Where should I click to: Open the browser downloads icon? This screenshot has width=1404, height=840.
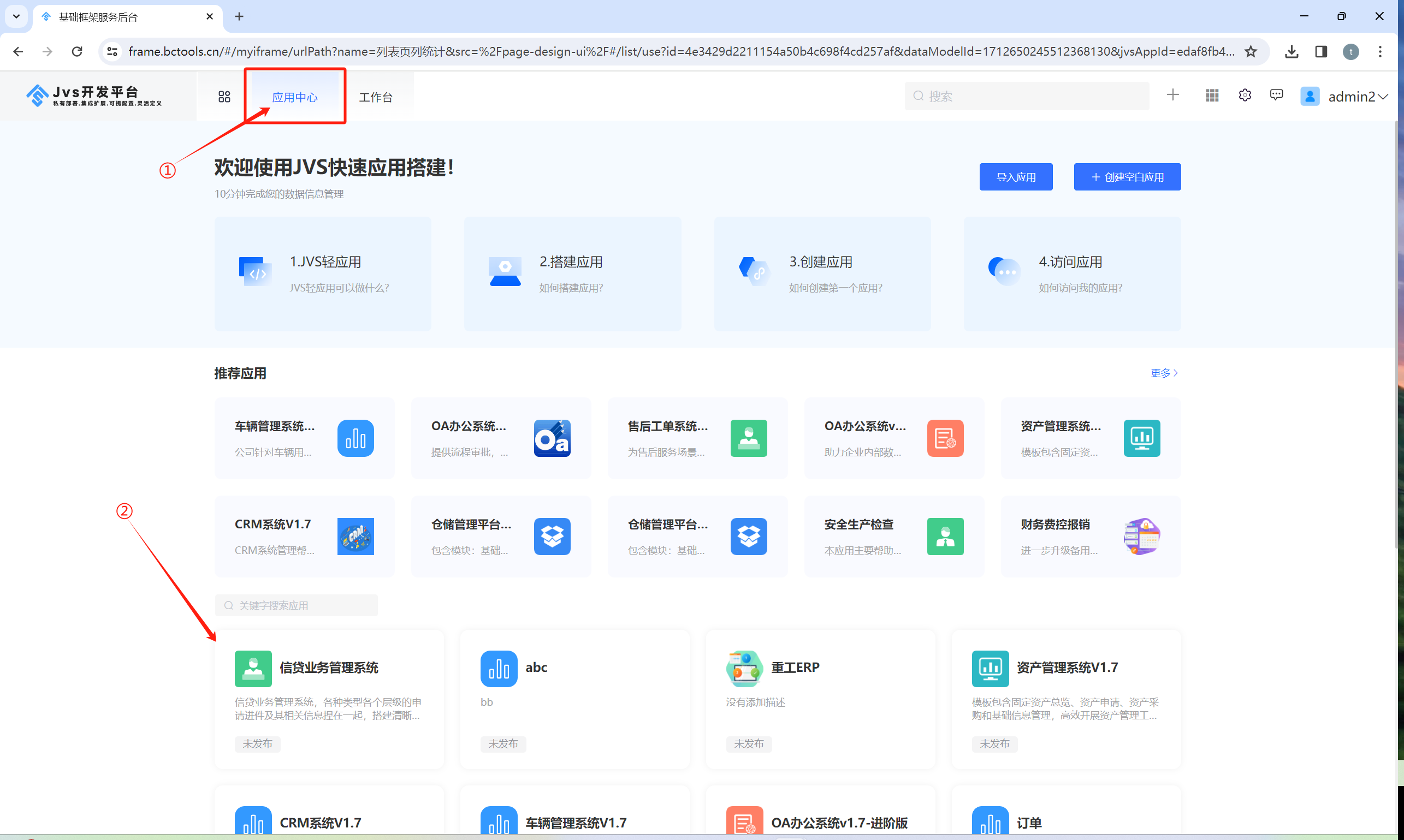click(1292, 51)
